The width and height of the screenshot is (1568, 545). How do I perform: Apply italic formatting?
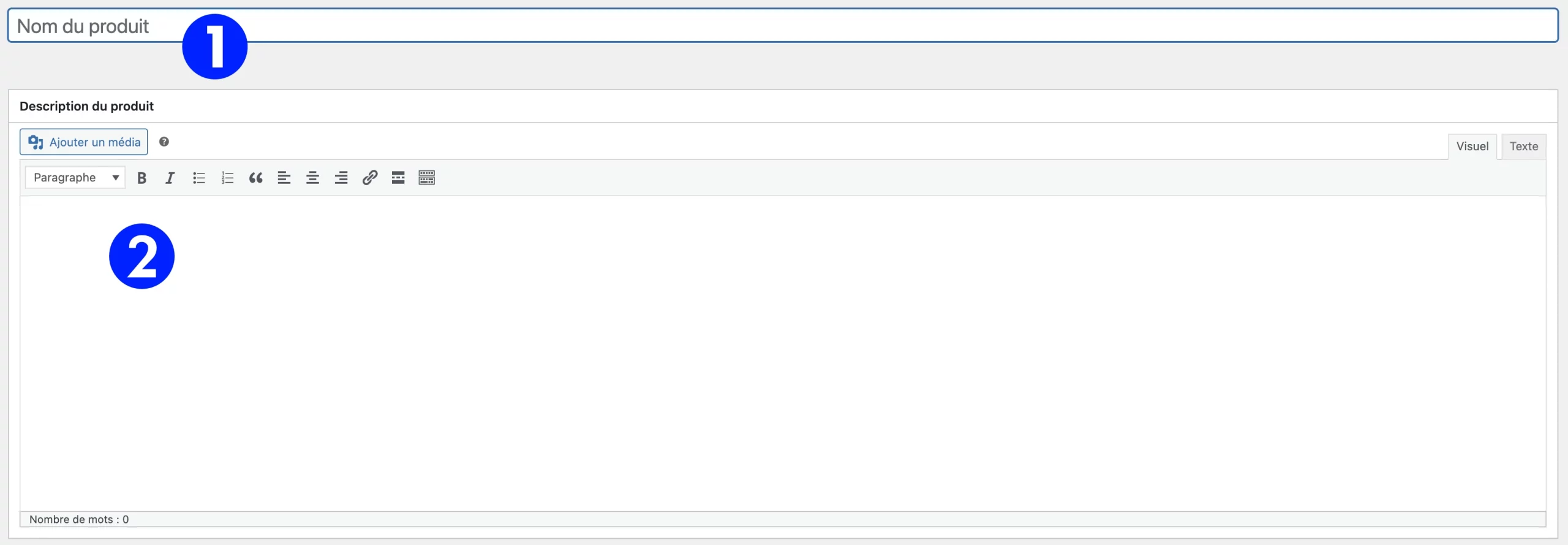pyautogui.click(x=170, y=178)
